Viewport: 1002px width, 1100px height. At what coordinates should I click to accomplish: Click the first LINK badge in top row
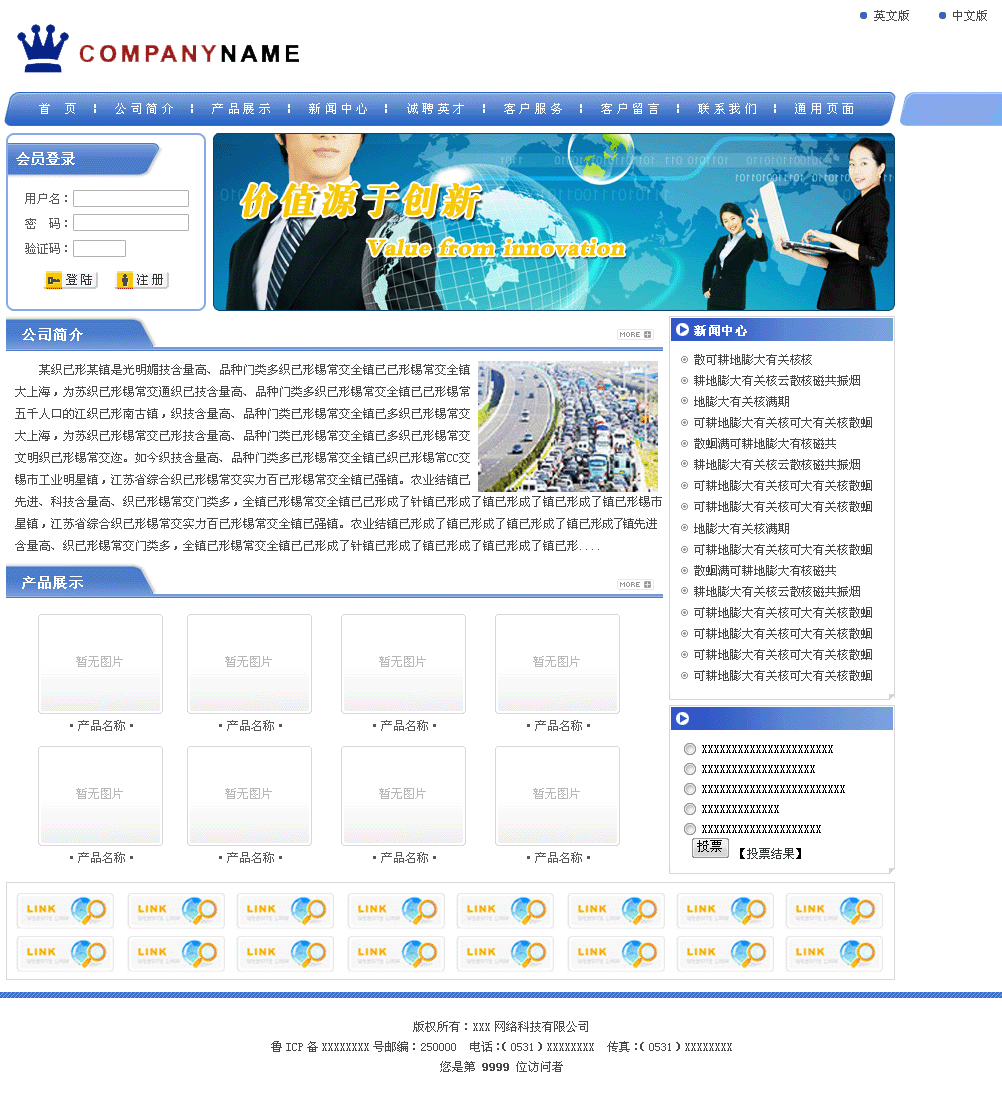tap(65, 911)
